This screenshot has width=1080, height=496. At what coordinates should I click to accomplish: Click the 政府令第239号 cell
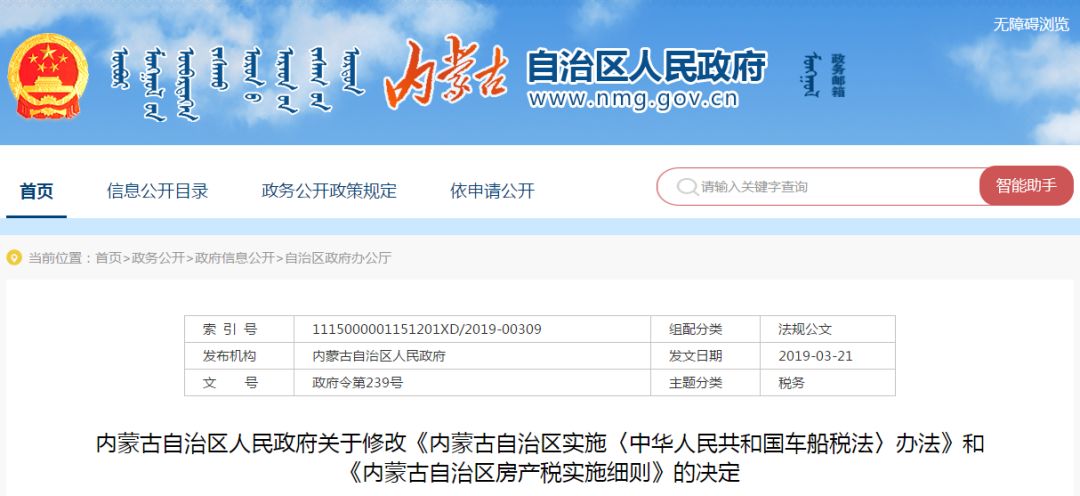472,382
